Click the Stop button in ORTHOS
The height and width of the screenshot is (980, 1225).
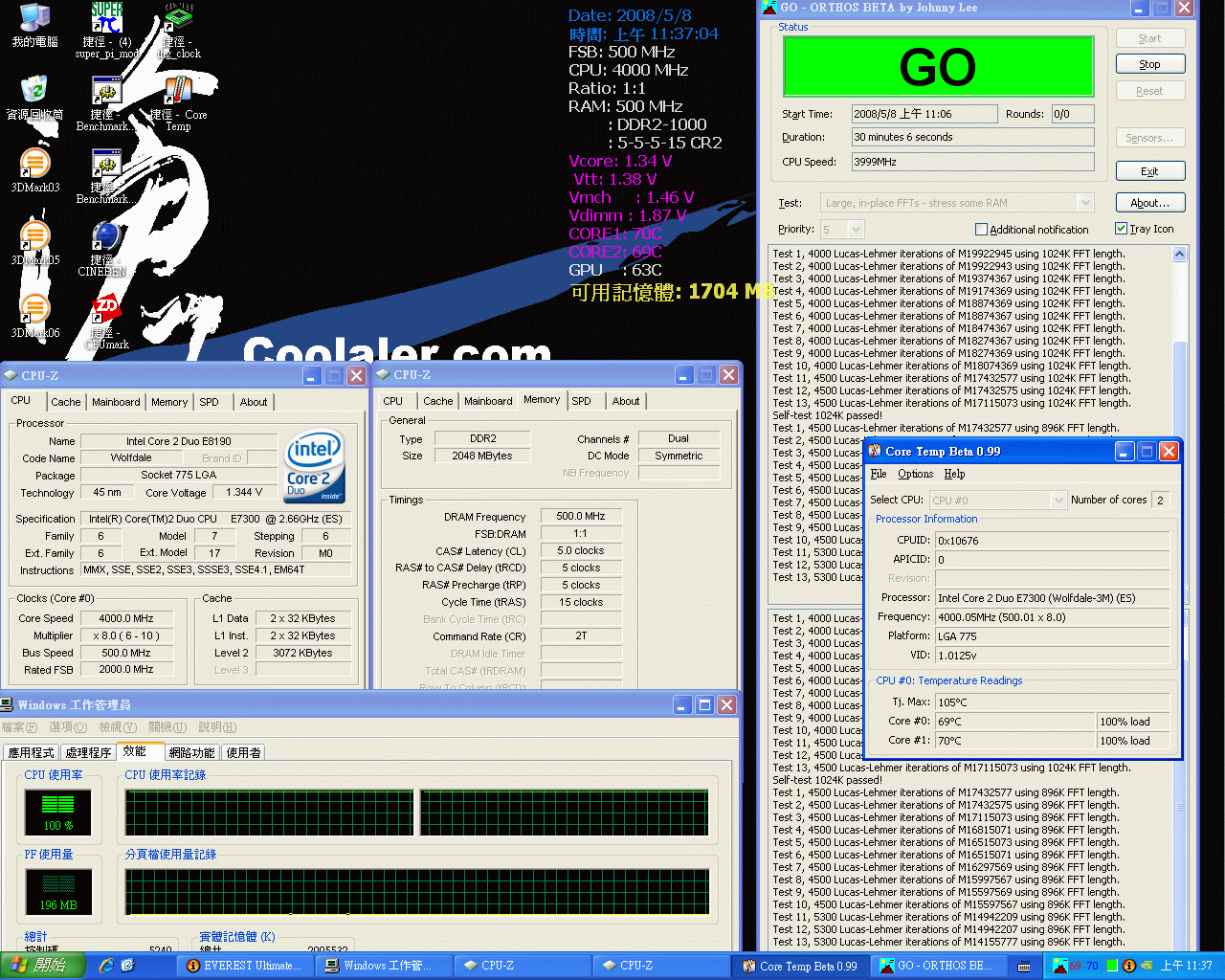pos(1150,64)
